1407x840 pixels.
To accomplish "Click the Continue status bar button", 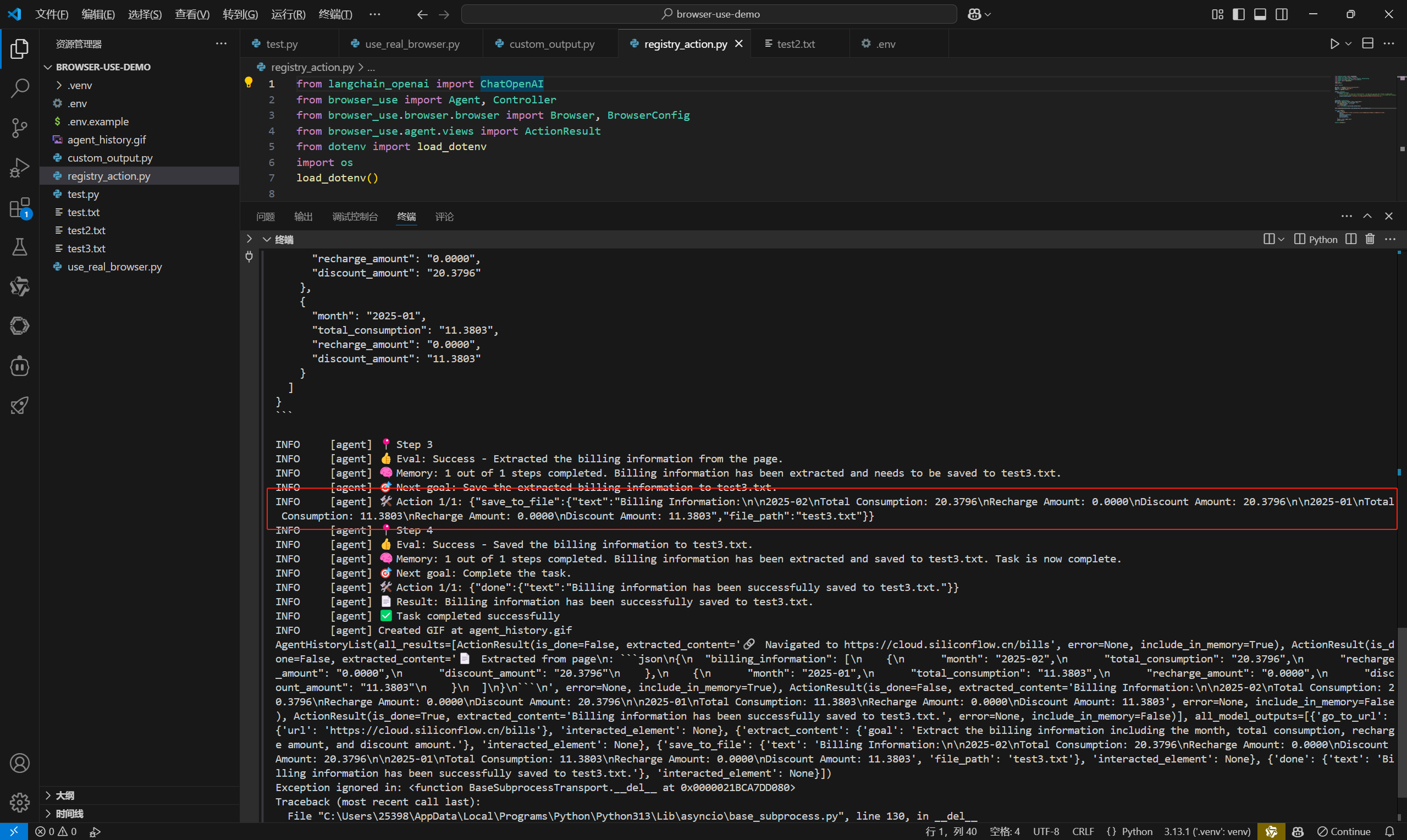I will pos(1344,832).
